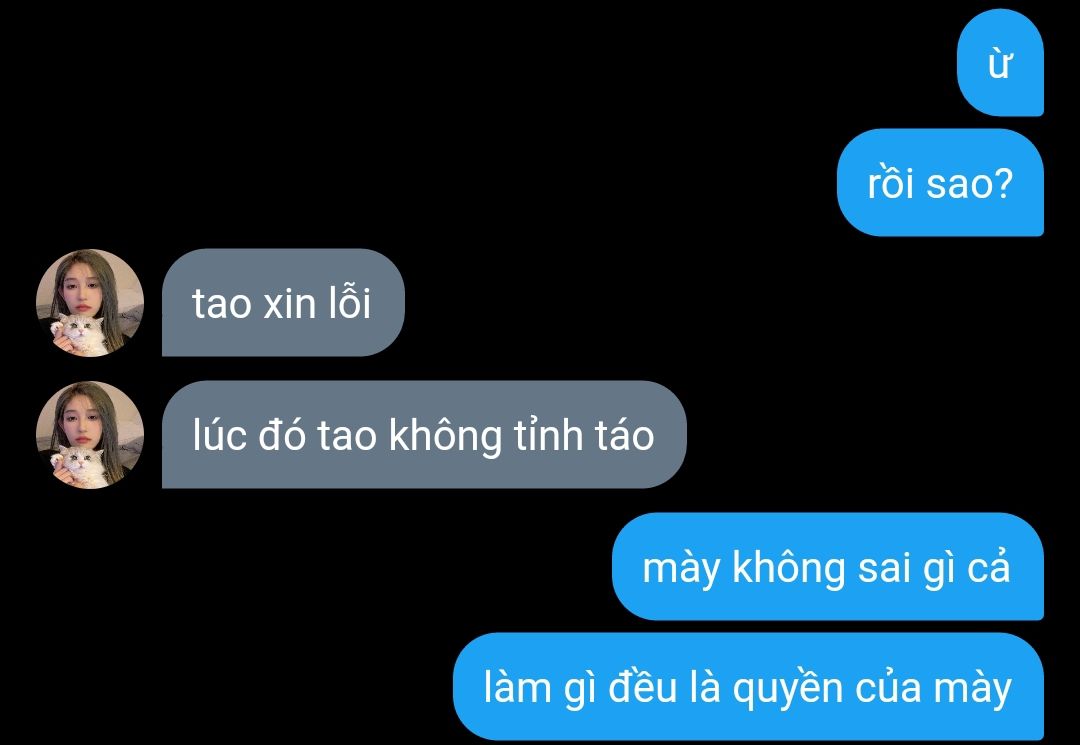Image resolution: width=1080 pixels, height=745 pixels.
Task: Click the "rồi sao?" message bubble
Action: [x=940, y=182]
